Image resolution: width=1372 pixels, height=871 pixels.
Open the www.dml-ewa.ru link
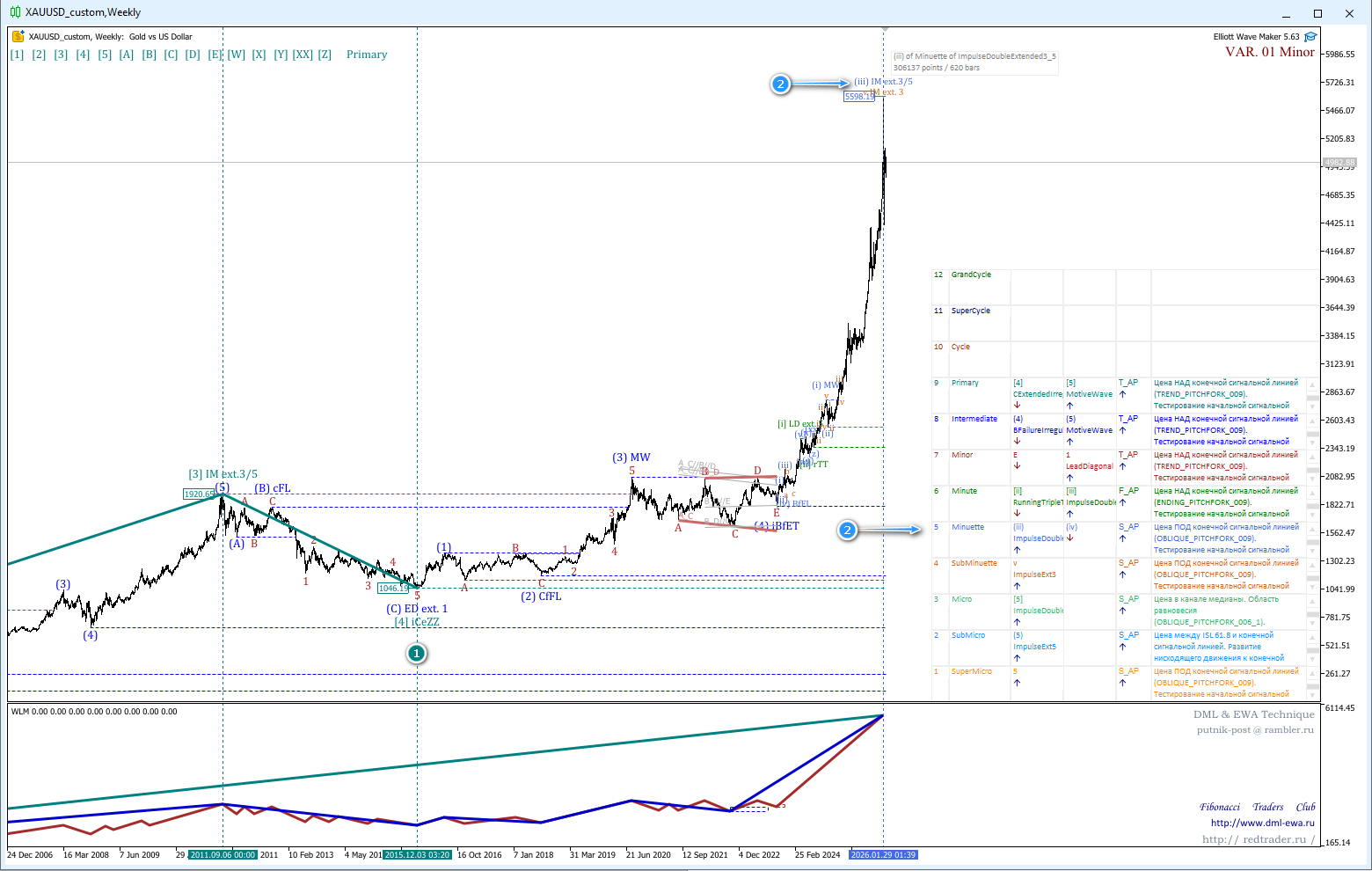[1262, 823]
